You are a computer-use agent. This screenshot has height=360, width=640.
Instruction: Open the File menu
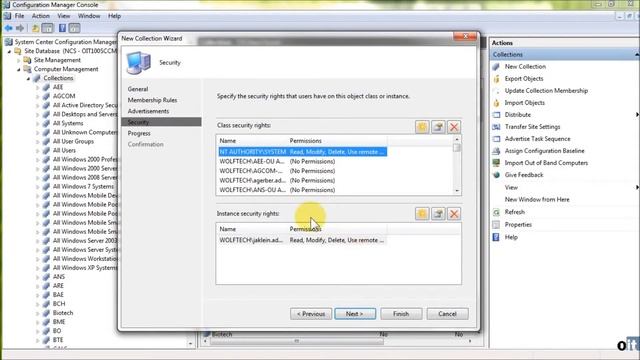[19, 16]
